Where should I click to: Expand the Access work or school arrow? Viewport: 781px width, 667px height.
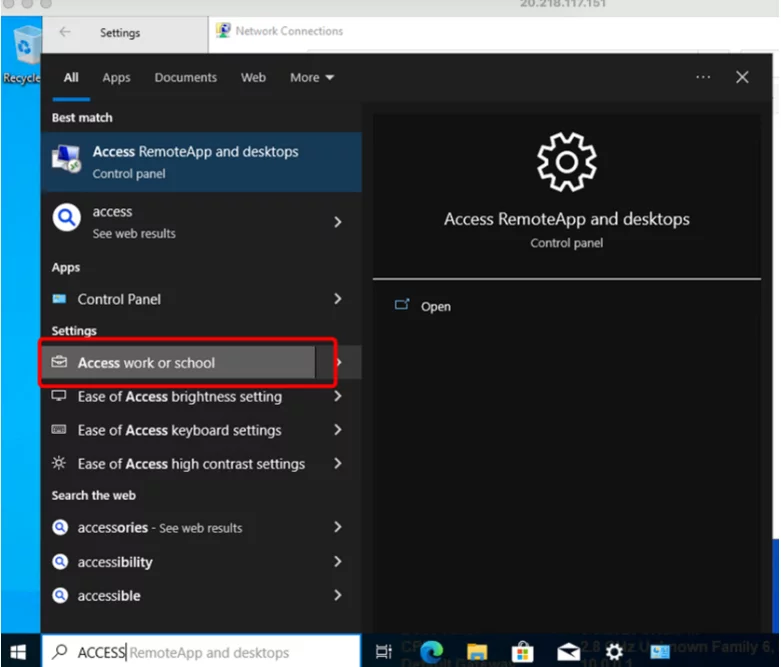tap(339, 362)
